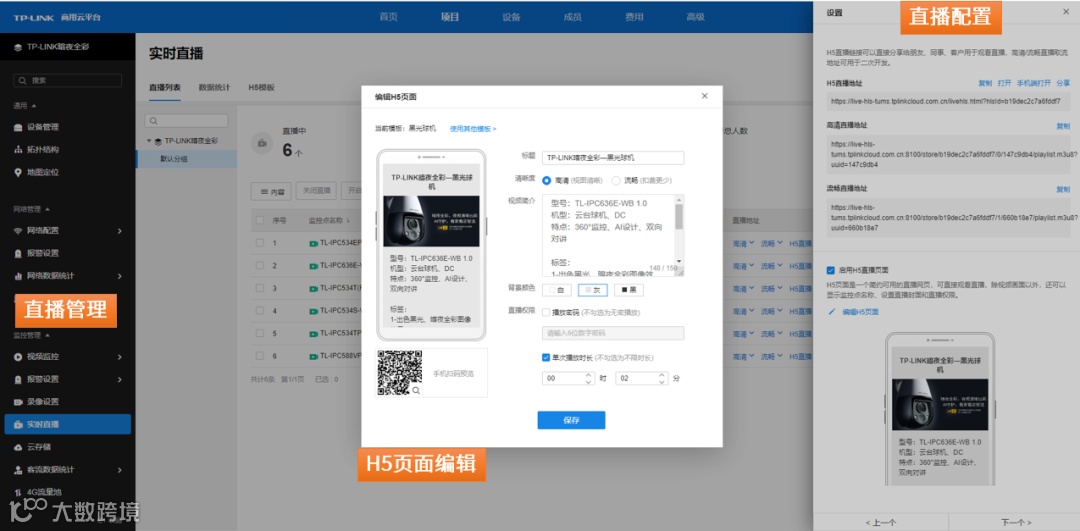Open the 成员 top navigation item
Viewport: 1080px width, 531px height.
coord(572,17)
